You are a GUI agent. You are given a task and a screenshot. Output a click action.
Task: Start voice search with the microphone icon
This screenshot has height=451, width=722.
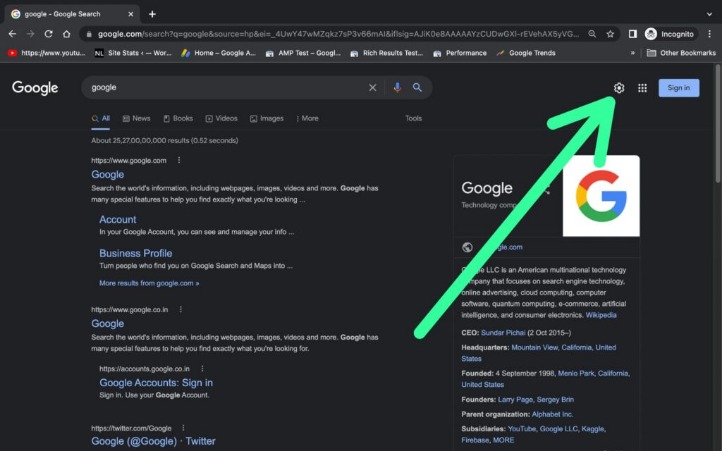(x=397, y=88)
